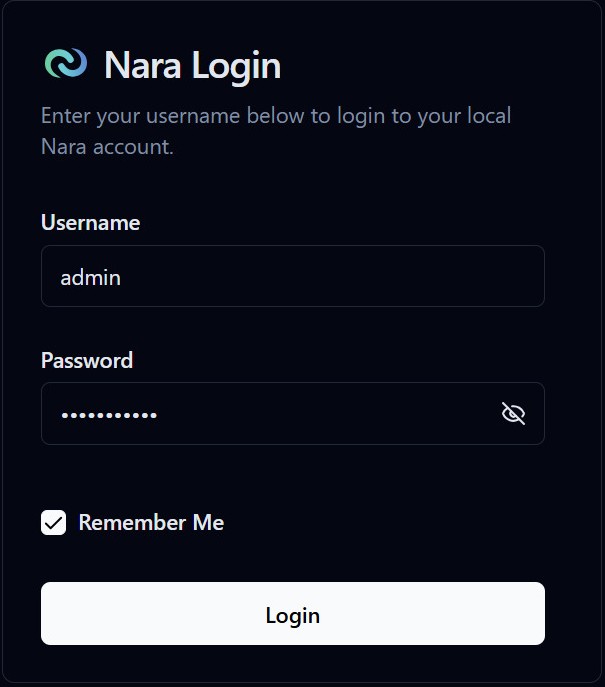Screen dimensions: 605x687
Task: Click on the masked password dots
Action: [x=109, y=414]
